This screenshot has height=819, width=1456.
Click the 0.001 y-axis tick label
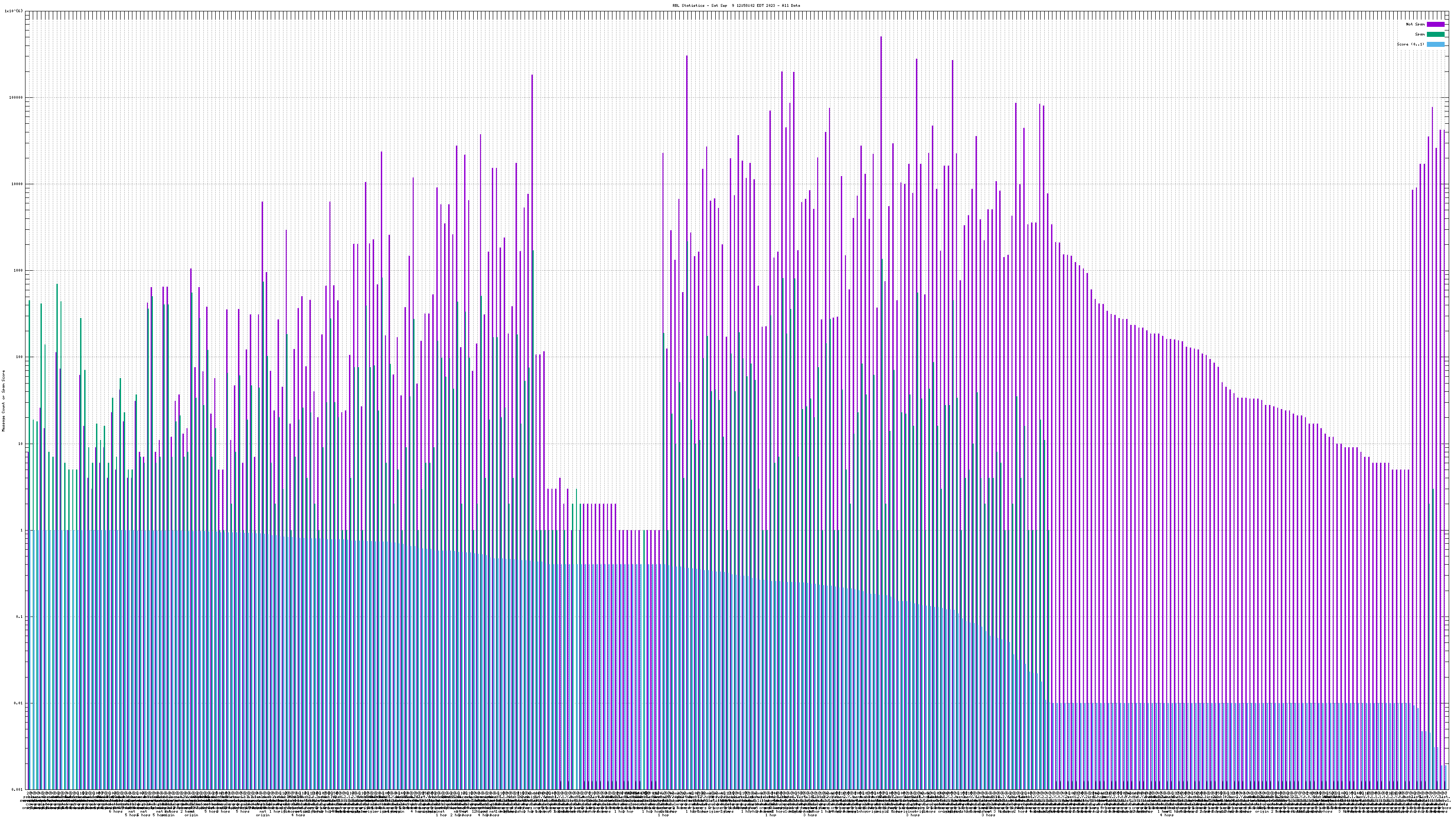(18, 789)
